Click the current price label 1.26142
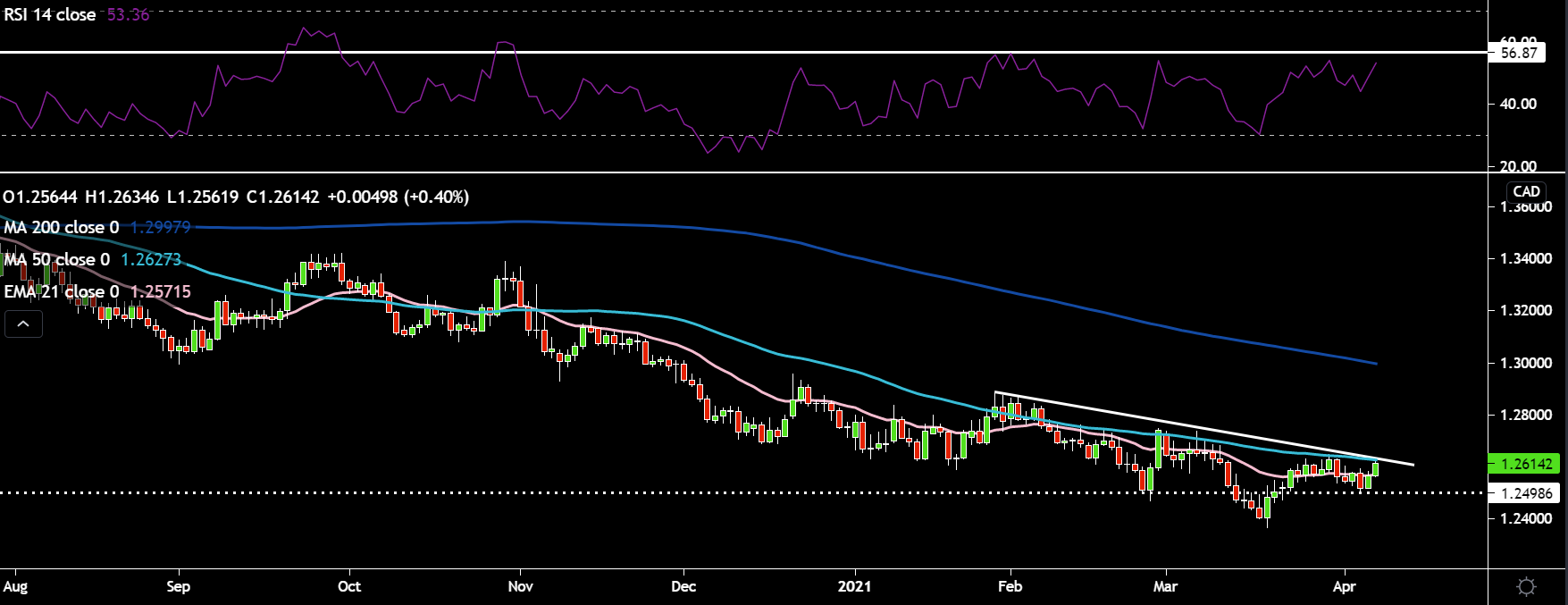 1526,464
